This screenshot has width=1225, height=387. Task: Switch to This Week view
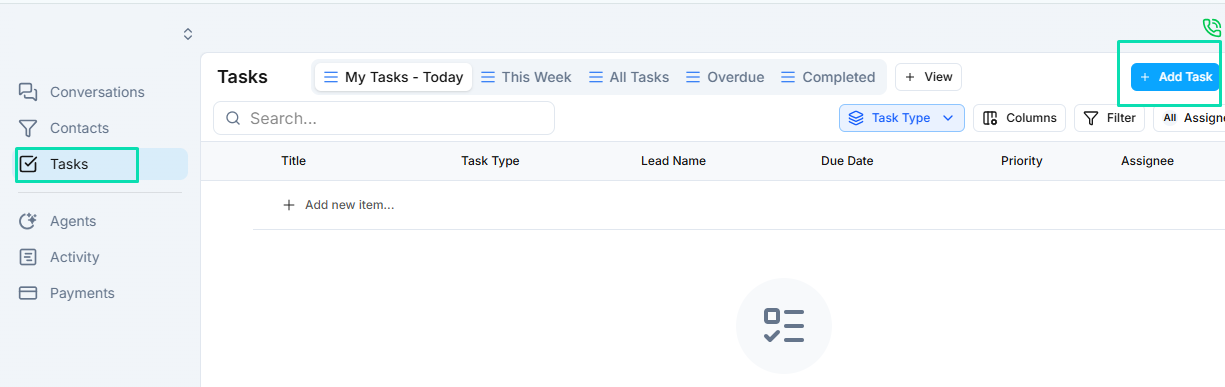526,77
